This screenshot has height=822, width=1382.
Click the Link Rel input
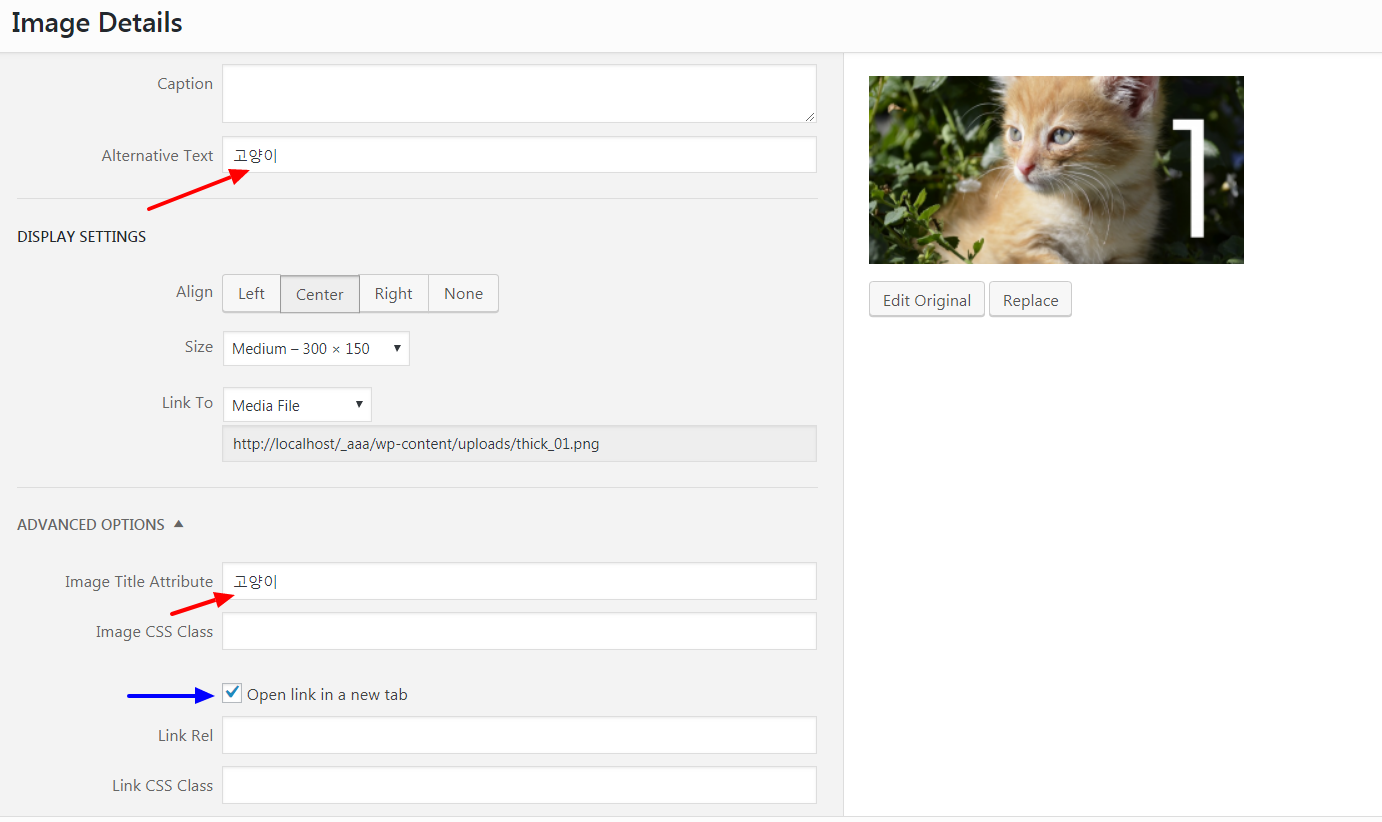519,735
